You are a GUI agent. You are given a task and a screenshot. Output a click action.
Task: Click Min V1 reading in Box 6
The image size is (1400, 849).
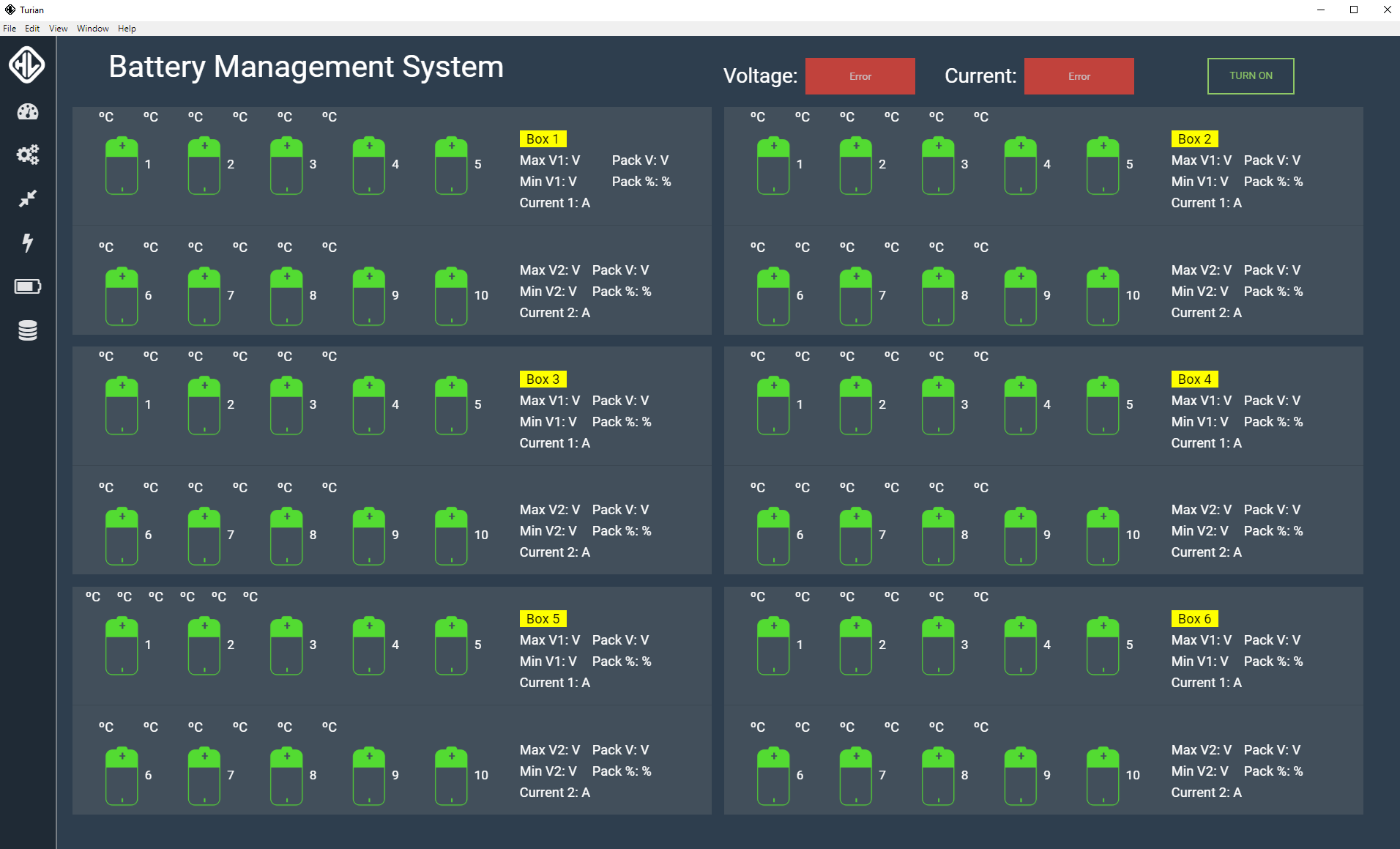(x=1199, y=661)
